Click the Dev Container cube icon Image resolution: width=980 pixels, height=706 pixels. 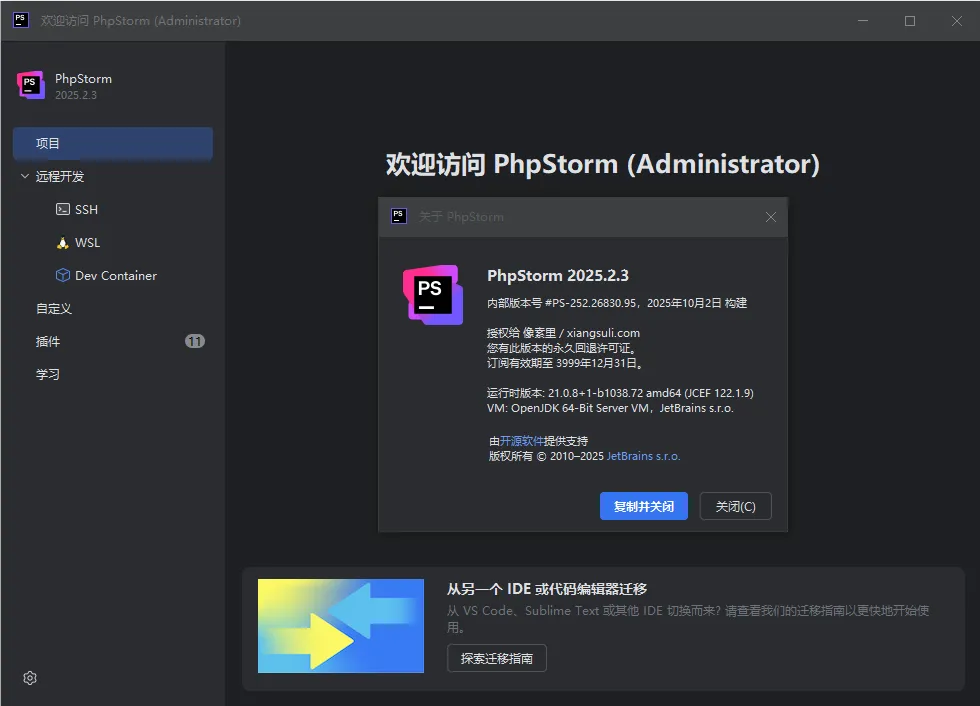pos(63,276)
